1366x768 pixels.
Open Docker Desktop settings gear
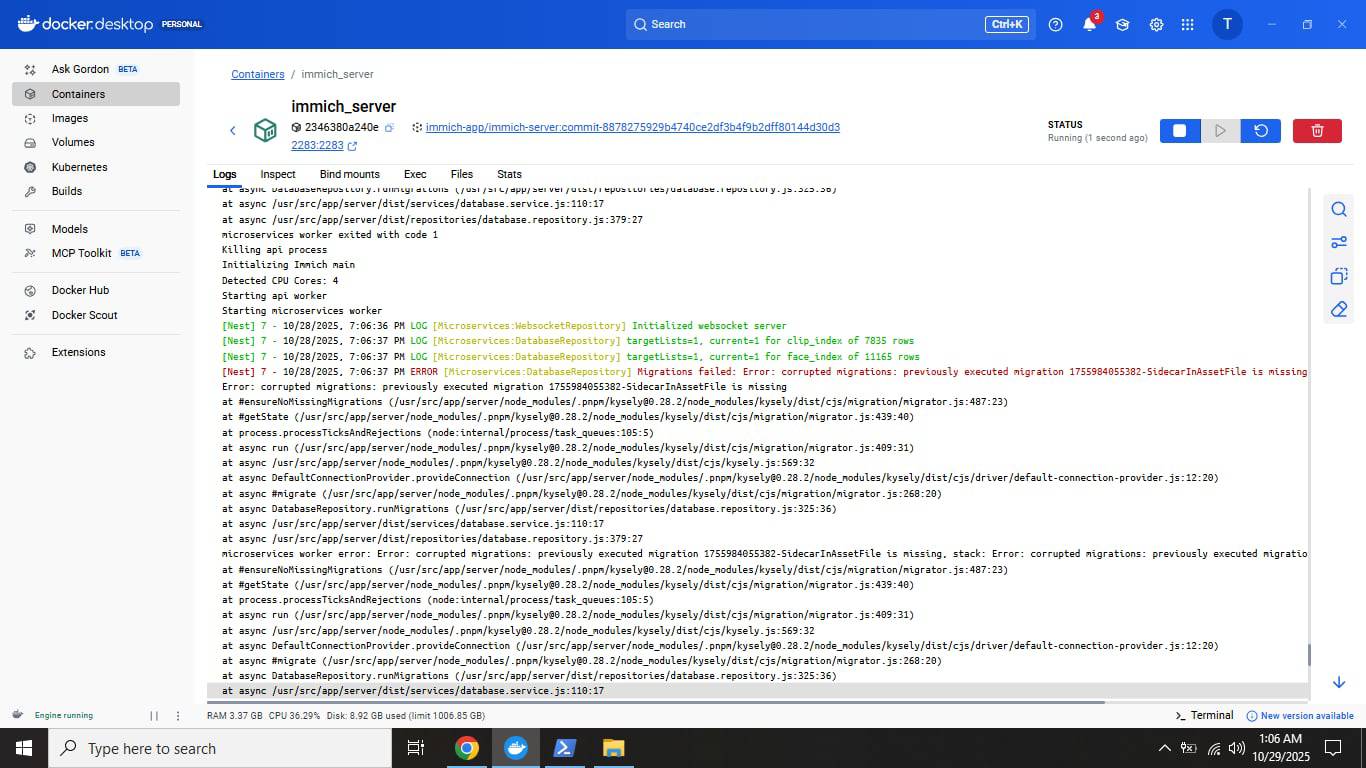pos(1156,24)
